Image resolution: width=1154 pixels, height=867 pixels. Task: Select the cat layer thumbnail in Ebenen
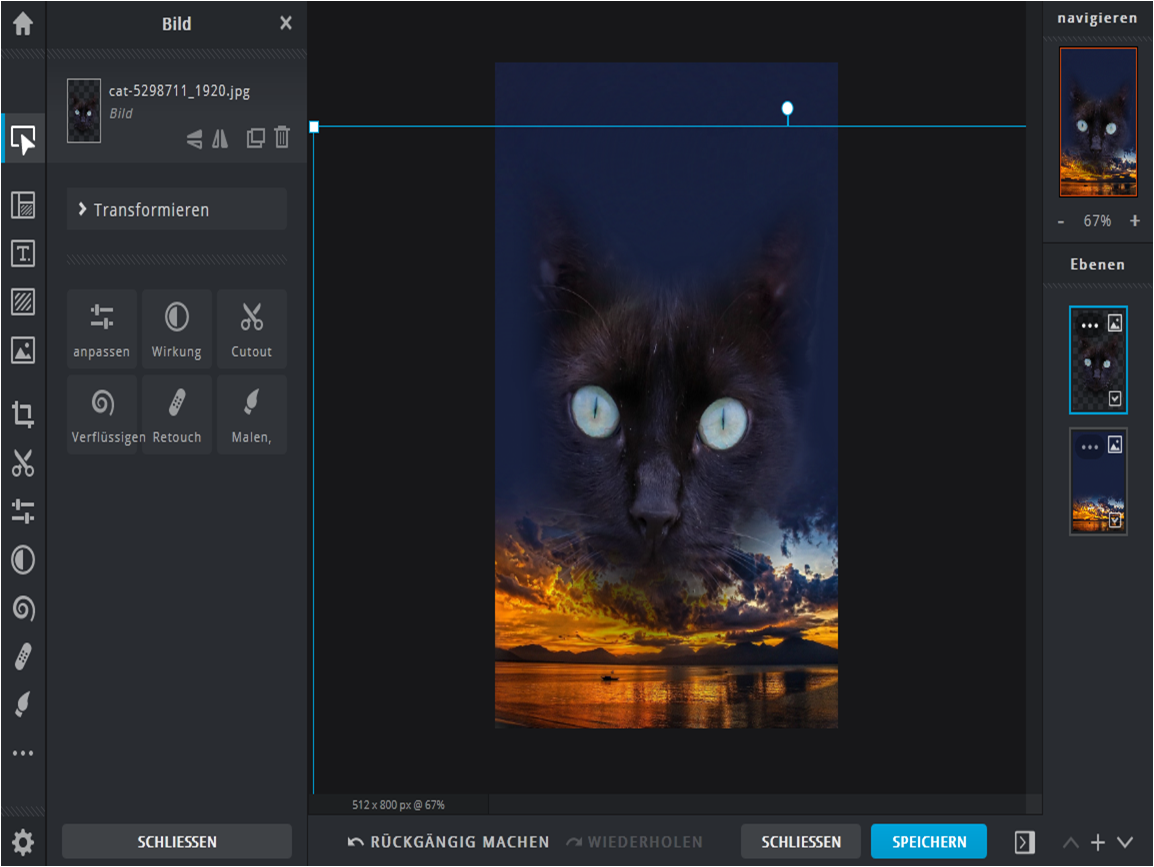click(1098, 360)
